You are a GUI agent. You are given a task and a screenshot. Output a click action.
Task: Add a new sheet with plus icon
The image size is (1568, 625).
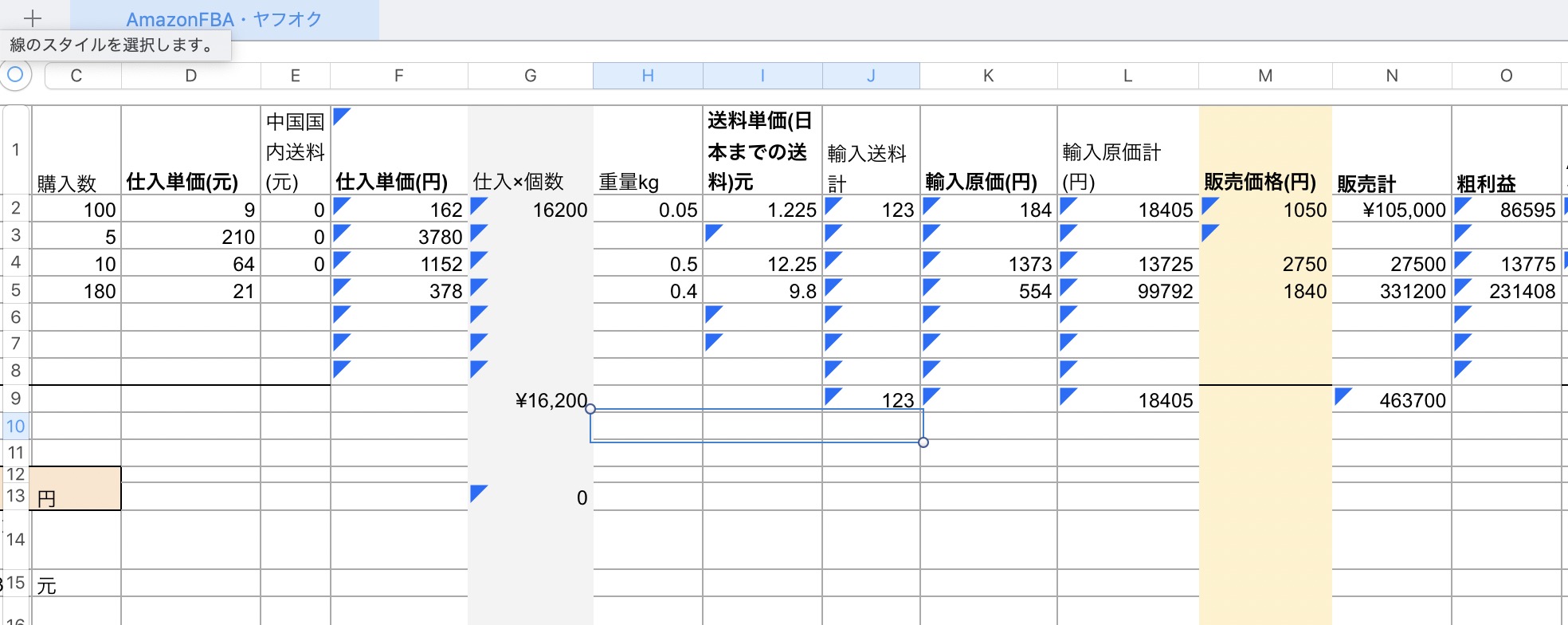click(x=33, y=18)
